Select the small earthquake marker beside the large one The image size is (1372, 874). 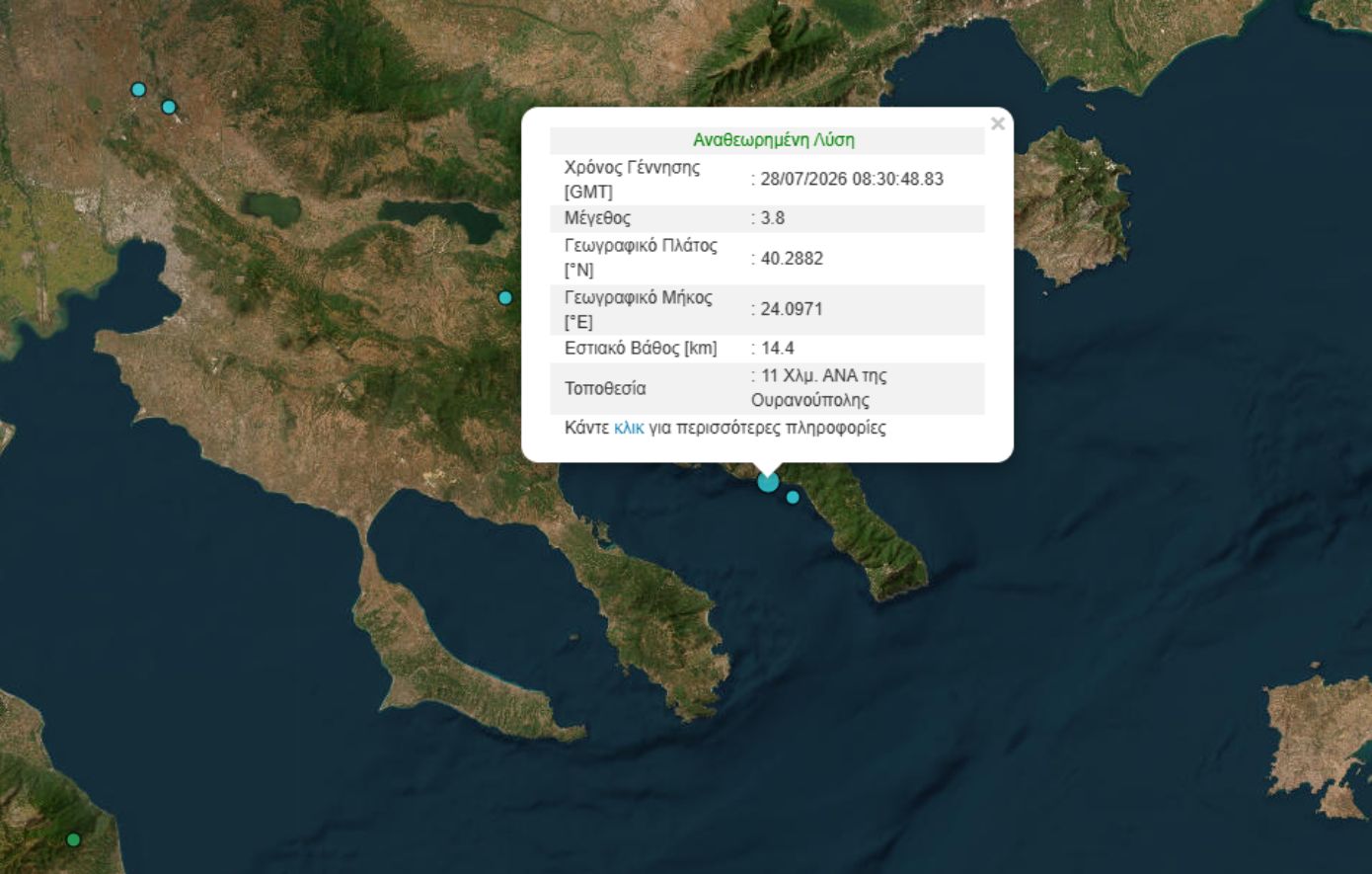[793, 497]
